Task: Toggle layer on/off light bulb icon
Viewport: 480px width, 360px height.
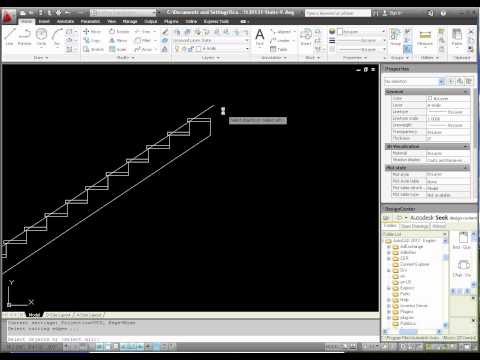Action: coord(177,49)
